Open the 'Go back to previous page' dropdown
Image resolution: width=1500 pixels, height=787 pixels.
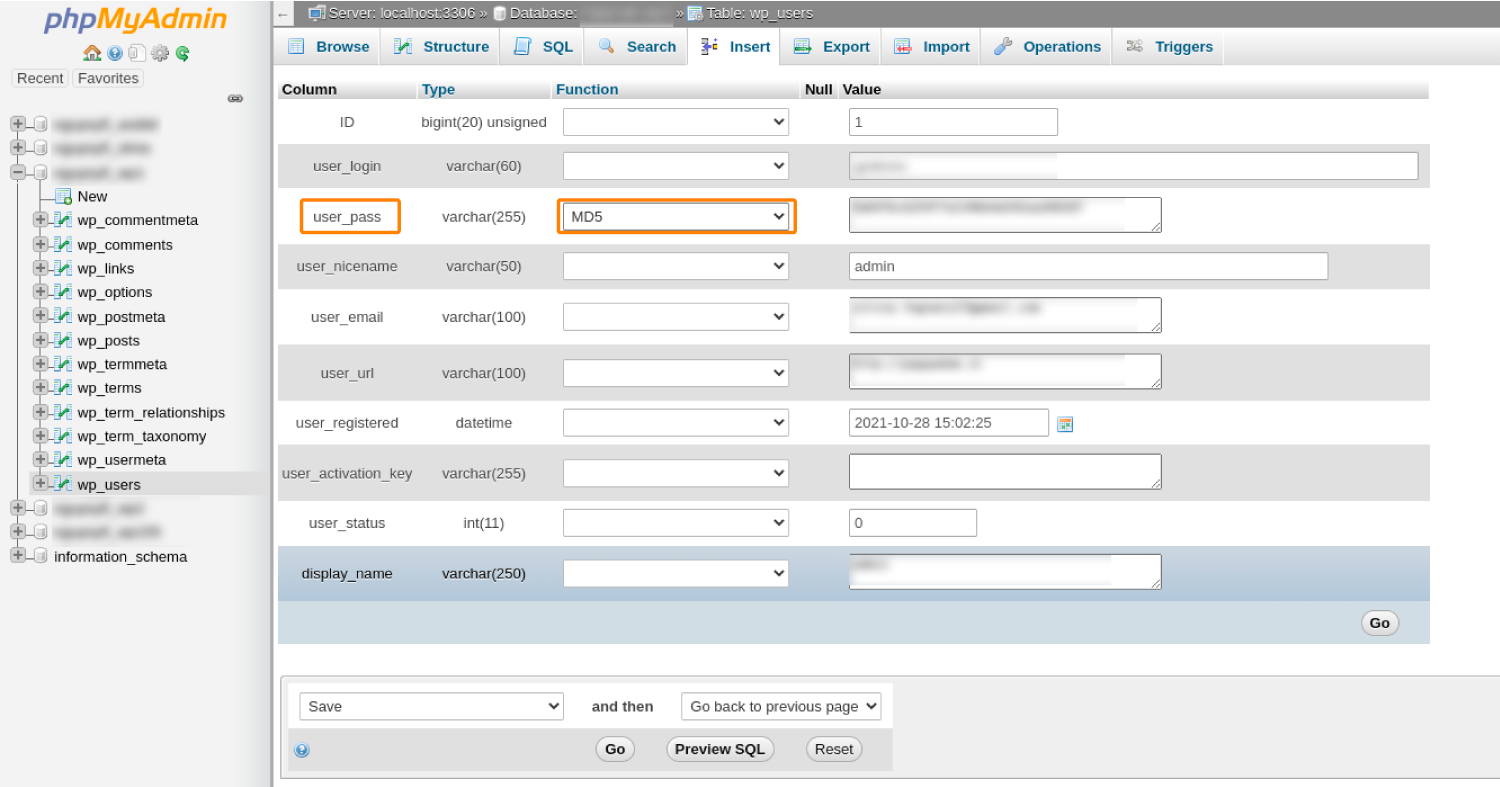(781, 706)
